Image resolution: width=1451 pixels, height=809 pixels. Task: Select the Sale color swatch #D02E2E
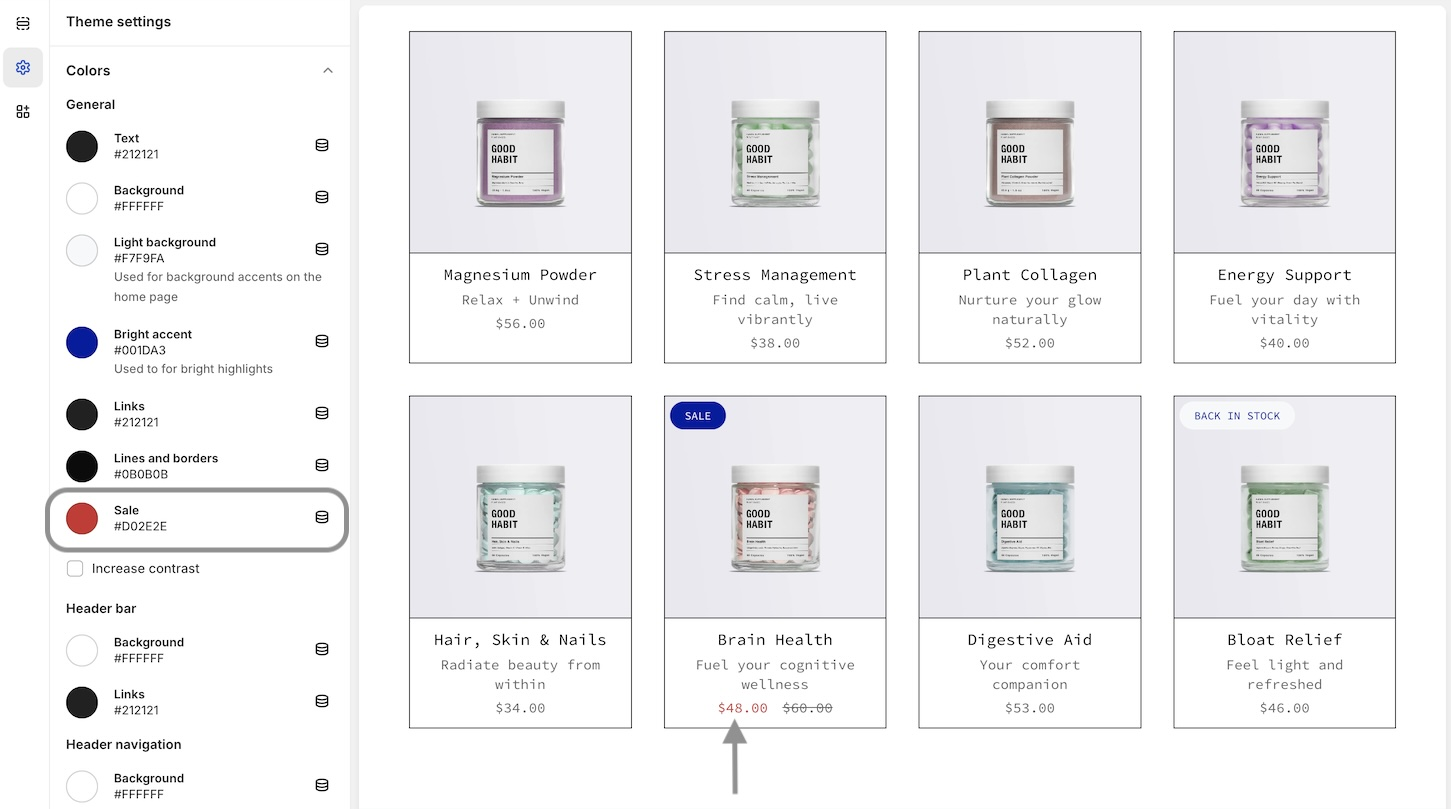click(82, 518)
